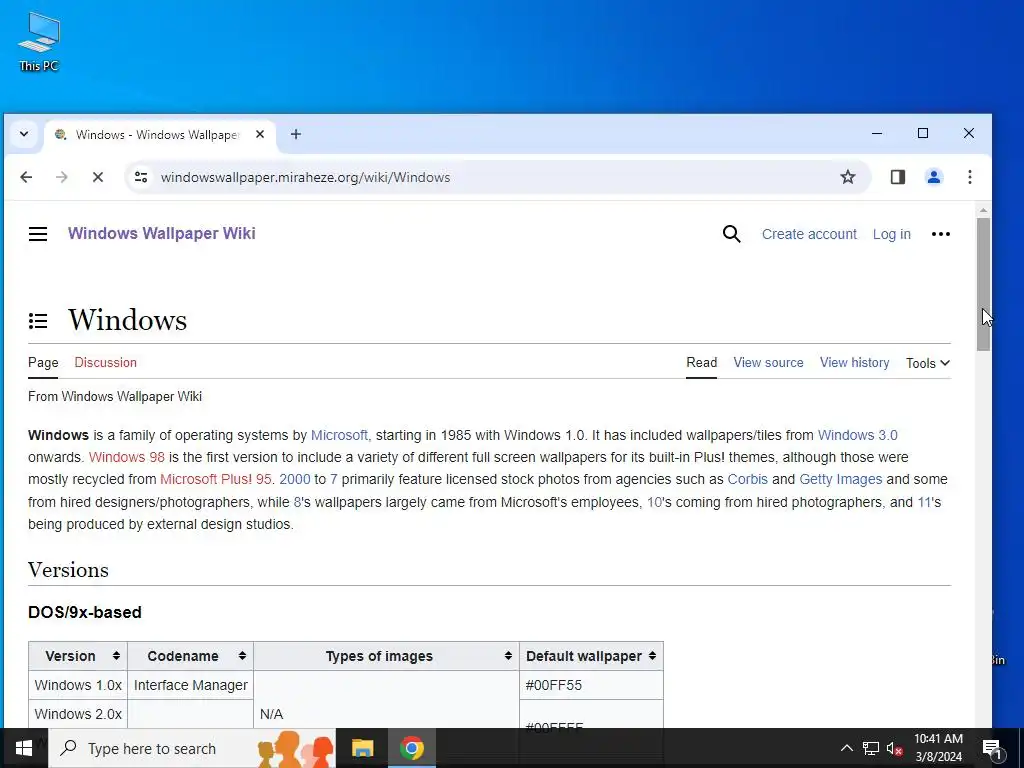Click Log in link
Screen dimensions: 1024x768
tap(891, 234)
